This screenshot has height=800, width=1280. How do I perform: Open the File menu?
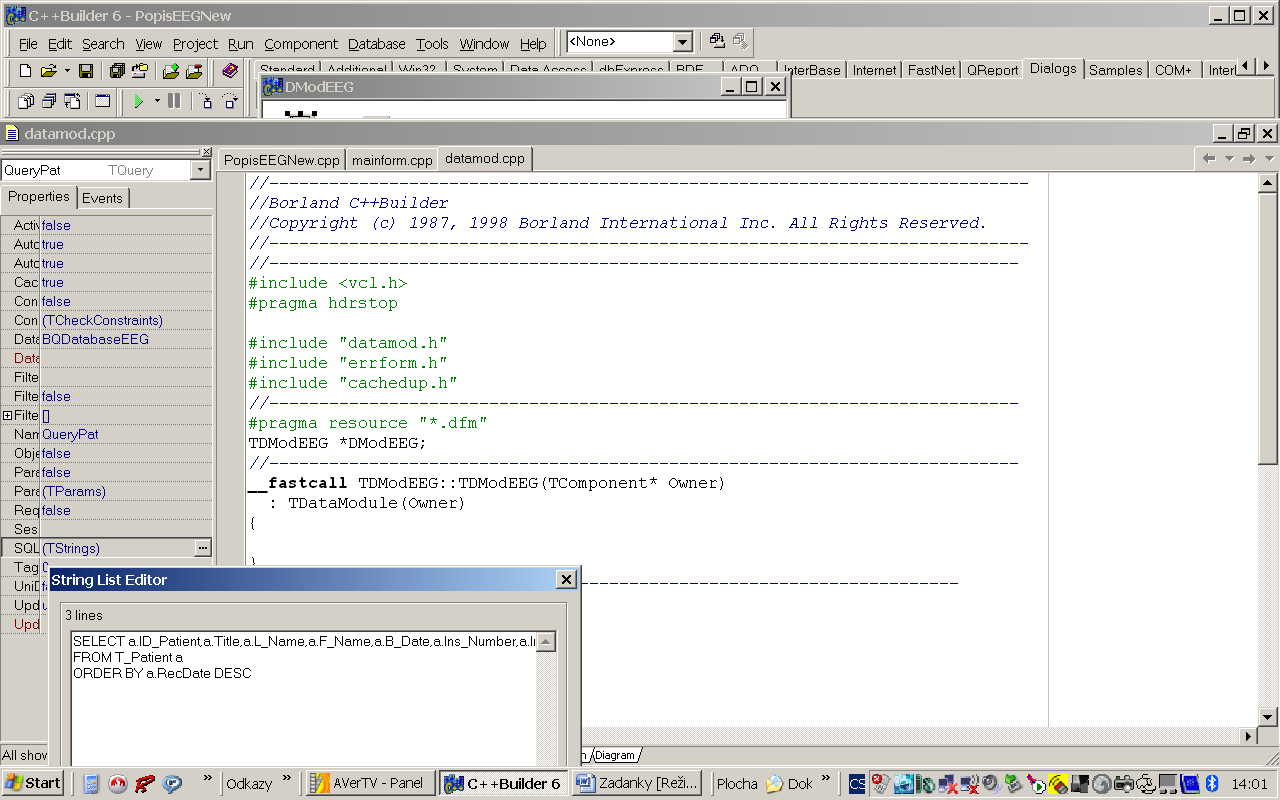[28, 44]
